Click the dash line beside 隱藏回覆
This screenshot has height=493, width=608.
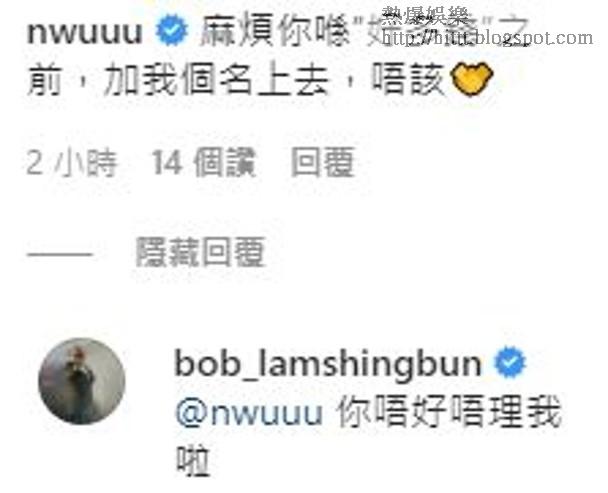(60, 254)
